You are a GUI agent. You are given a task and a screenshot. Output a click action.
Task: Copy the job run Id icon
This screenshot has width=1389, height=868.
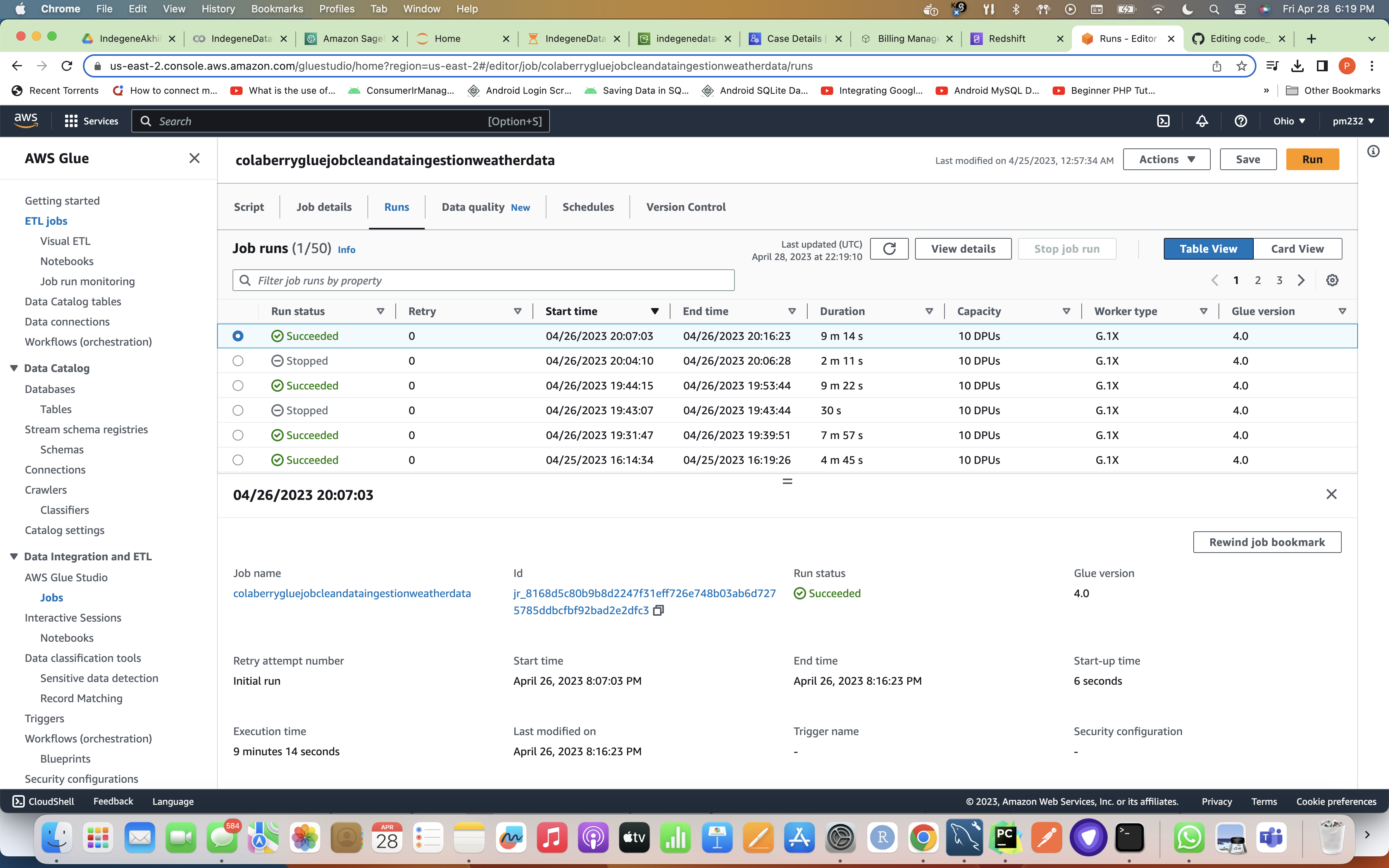point(658,610)
